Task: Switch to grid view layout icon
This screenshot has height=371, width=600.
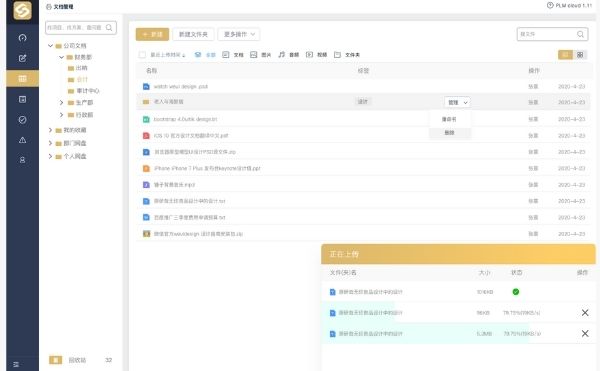Action: tap(580, 55)
